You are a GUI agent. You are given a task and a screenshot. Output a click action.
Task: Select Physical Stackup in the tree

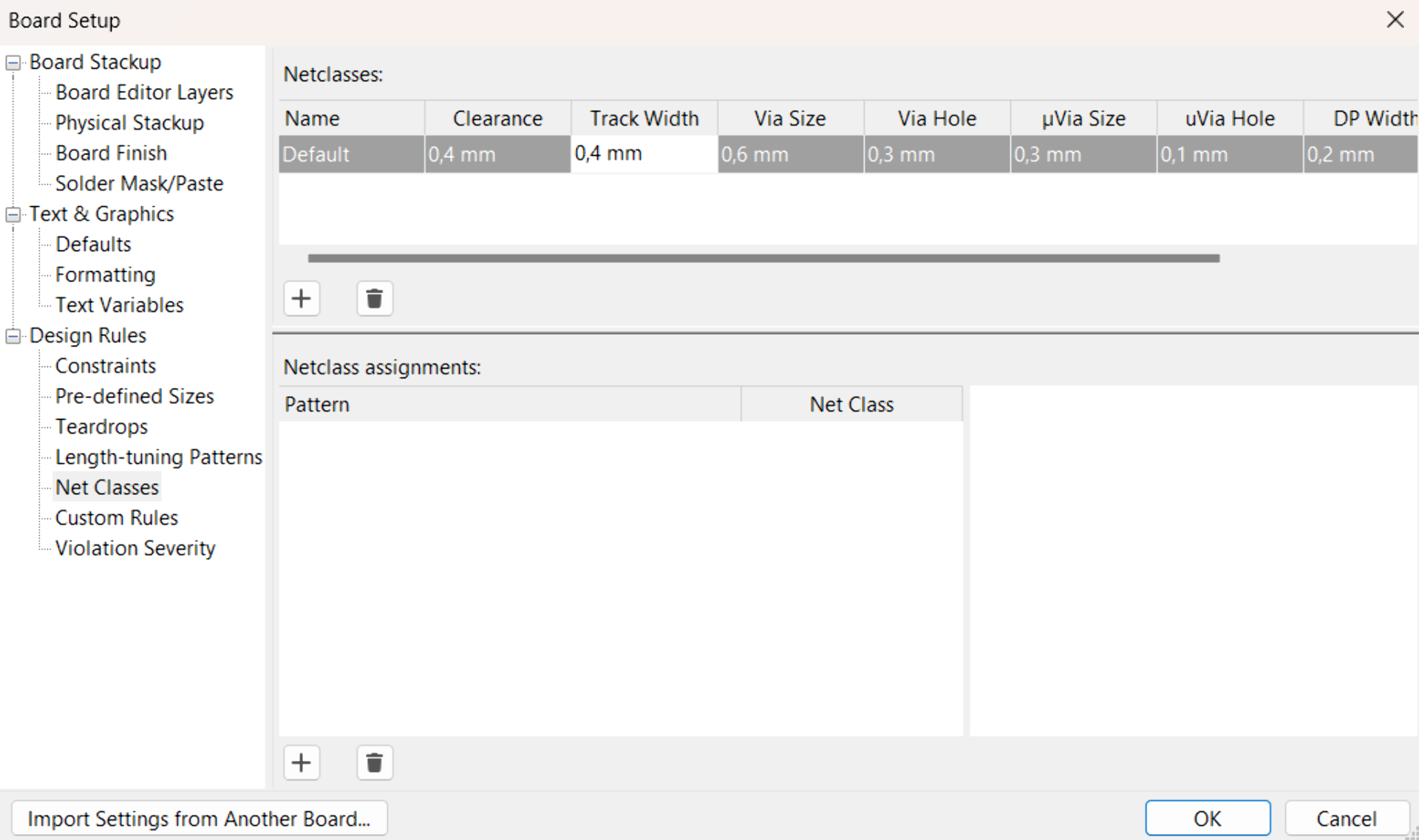coord(129,123)
